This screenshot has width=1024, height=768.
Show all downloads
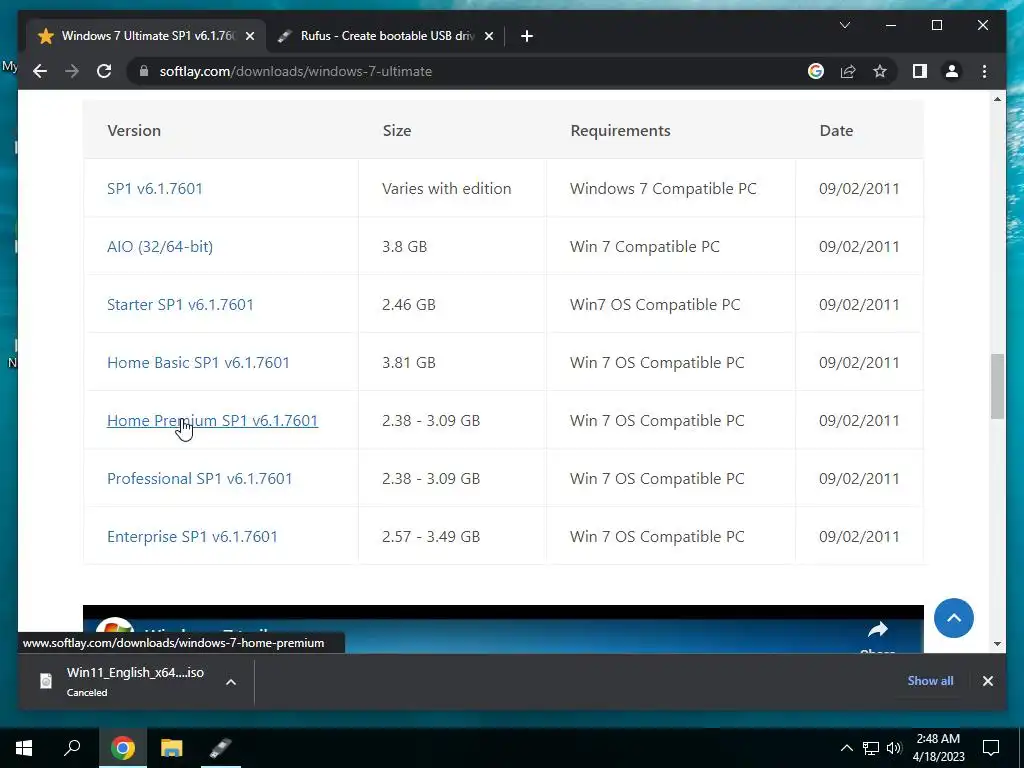point(930,680)
